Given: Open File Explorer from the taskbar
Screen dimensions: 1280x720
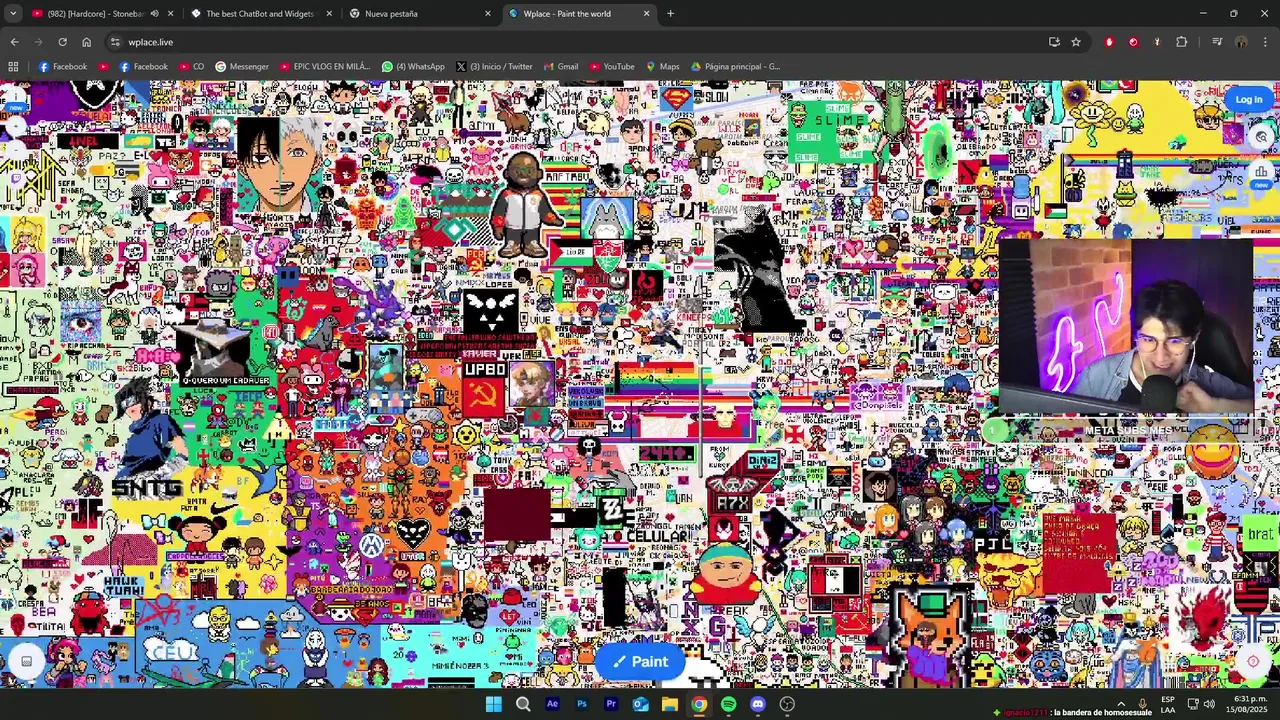Looking at the screenshot, I should pos(669,704).
